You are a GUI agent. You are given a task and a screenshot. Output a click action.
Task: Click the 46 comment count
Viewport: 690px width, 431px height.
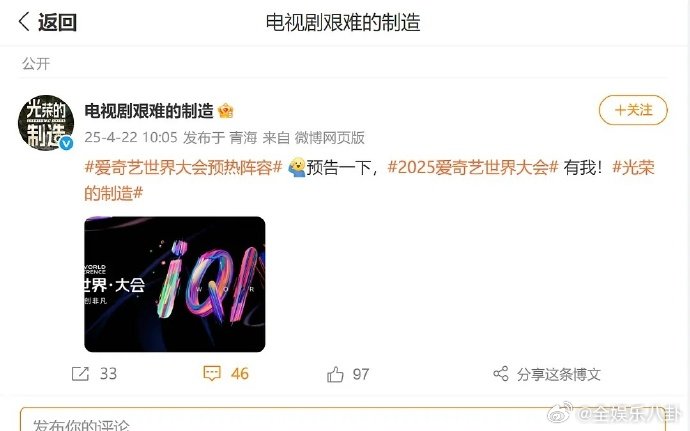[239, 374]
